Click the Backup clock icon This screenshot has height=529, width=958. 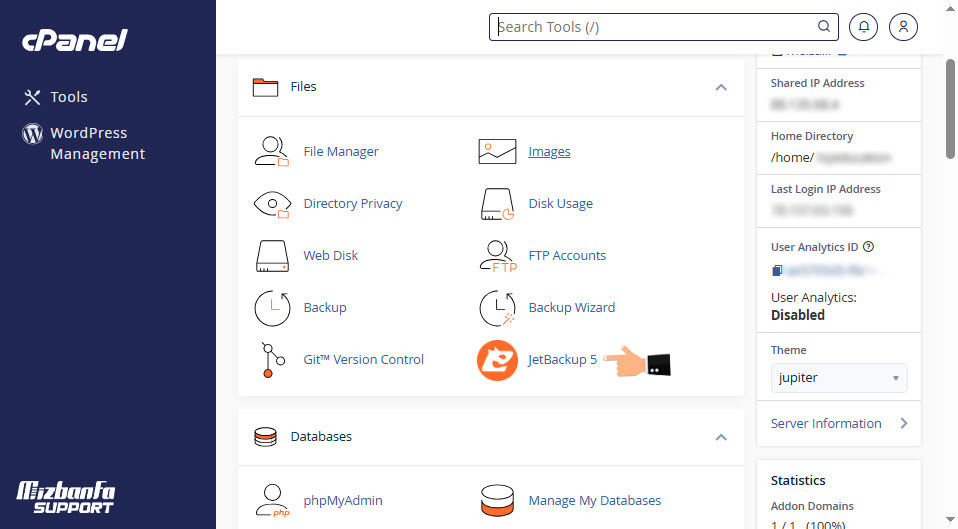coord(271,308)
